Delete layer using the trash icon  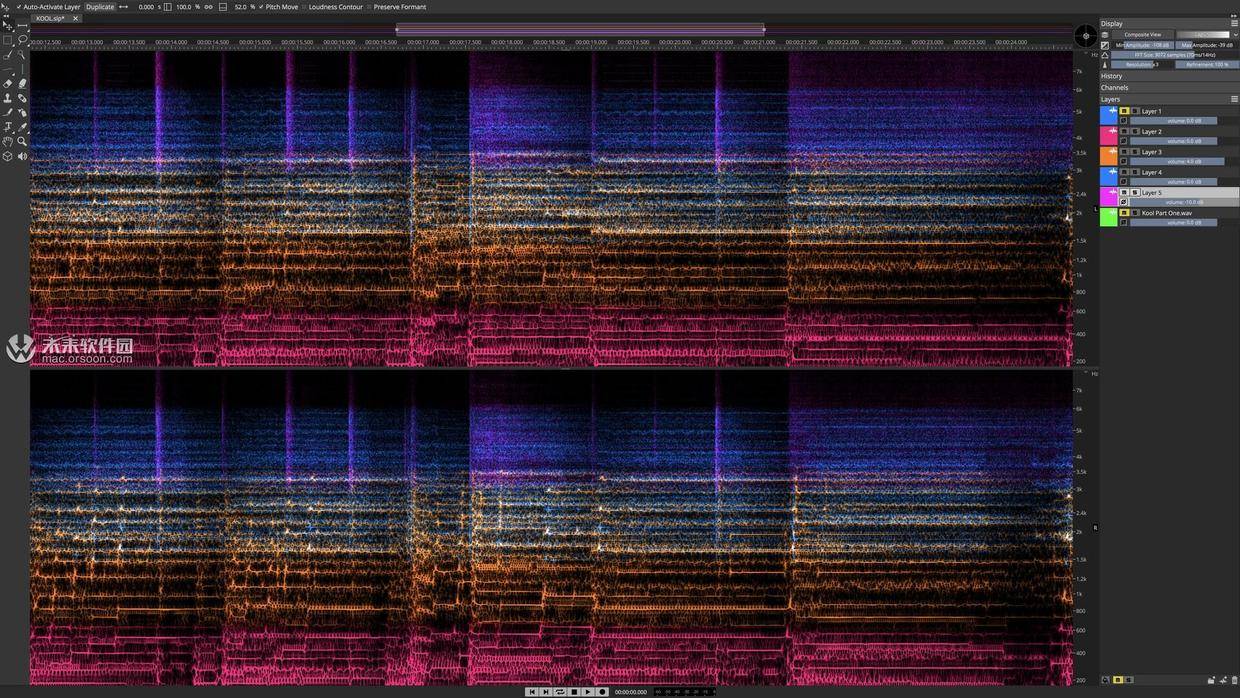1234,680
